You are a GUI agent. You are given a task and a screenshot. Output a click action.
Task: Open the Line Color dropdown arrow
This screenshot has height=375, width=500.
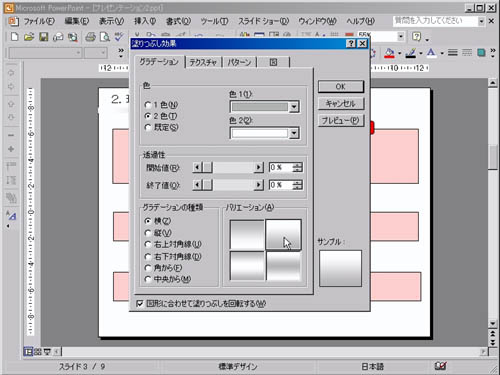pyautogui.click(x=421, y=53)
